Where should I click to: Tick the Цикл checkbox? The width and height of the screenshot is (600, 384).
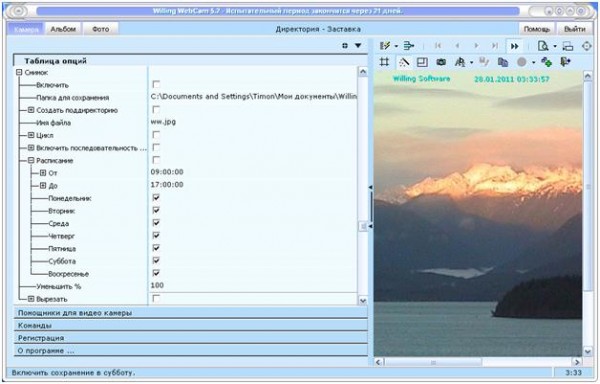[x=156, y=135]
